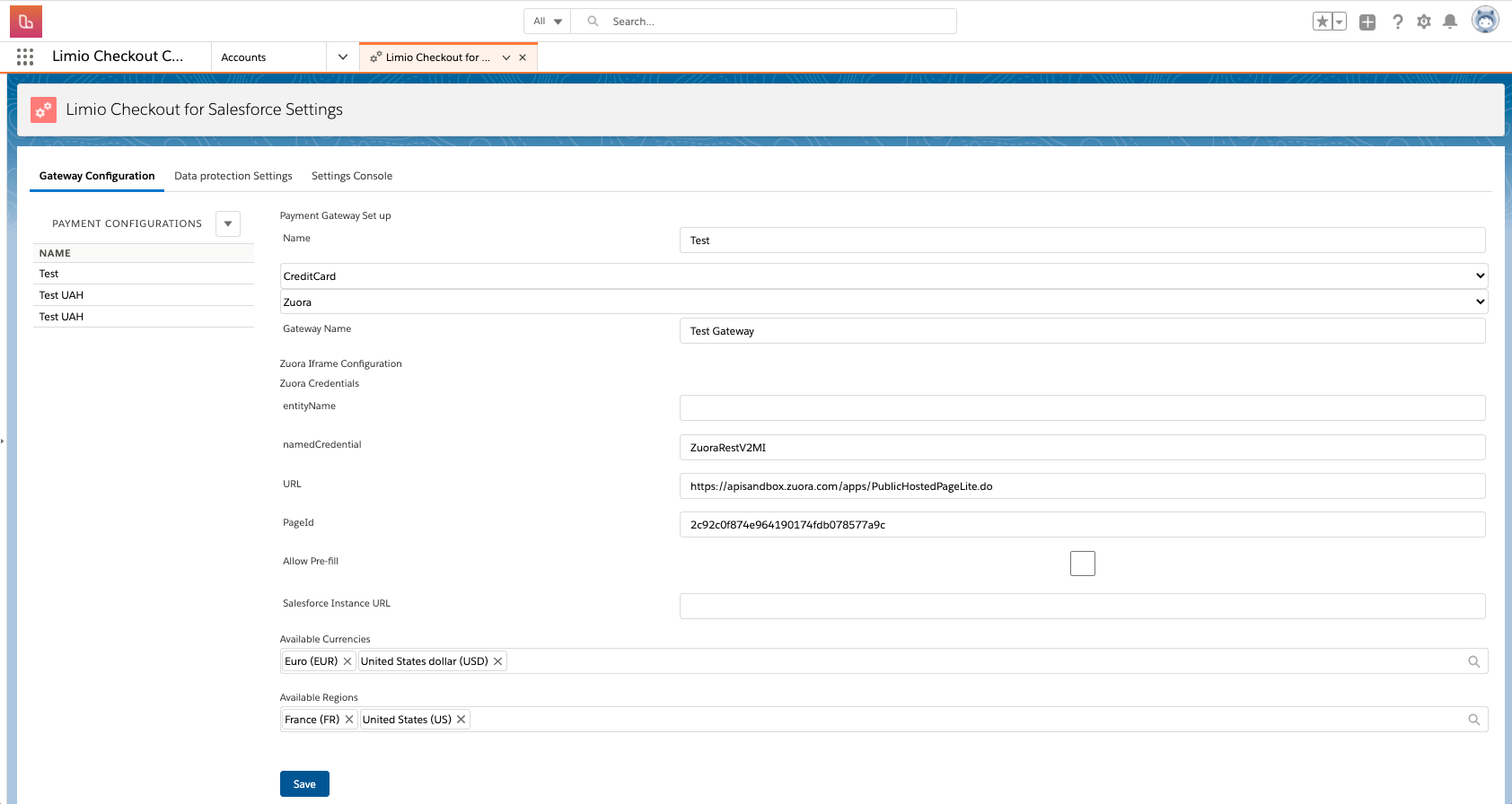Click the Gateway Name input field
Image resolution: width=1512 pixels, height=804 pixels.
click(1082, 331)
